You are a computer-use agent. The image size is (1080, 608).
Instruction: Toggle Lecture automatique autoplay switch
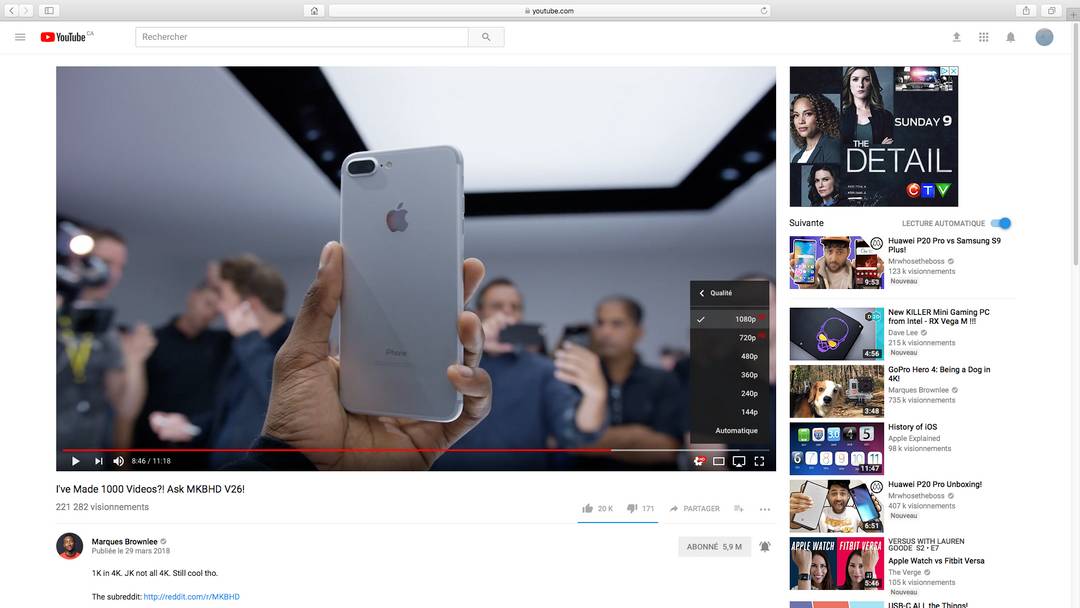point(1001,223)
